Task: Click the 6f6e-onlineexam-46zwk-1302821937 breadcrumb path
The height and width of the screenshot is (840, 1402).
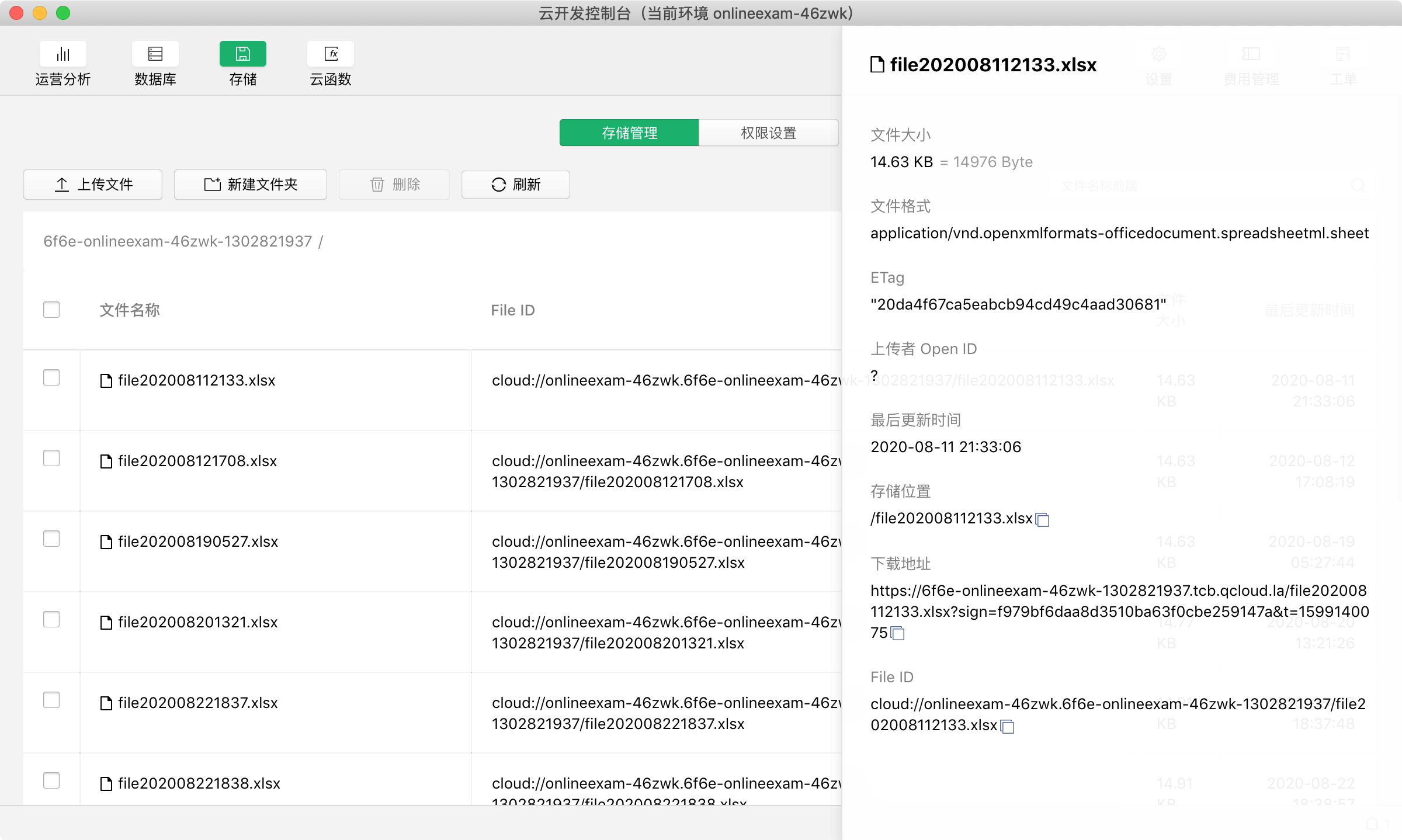Action: click(178, 241)
